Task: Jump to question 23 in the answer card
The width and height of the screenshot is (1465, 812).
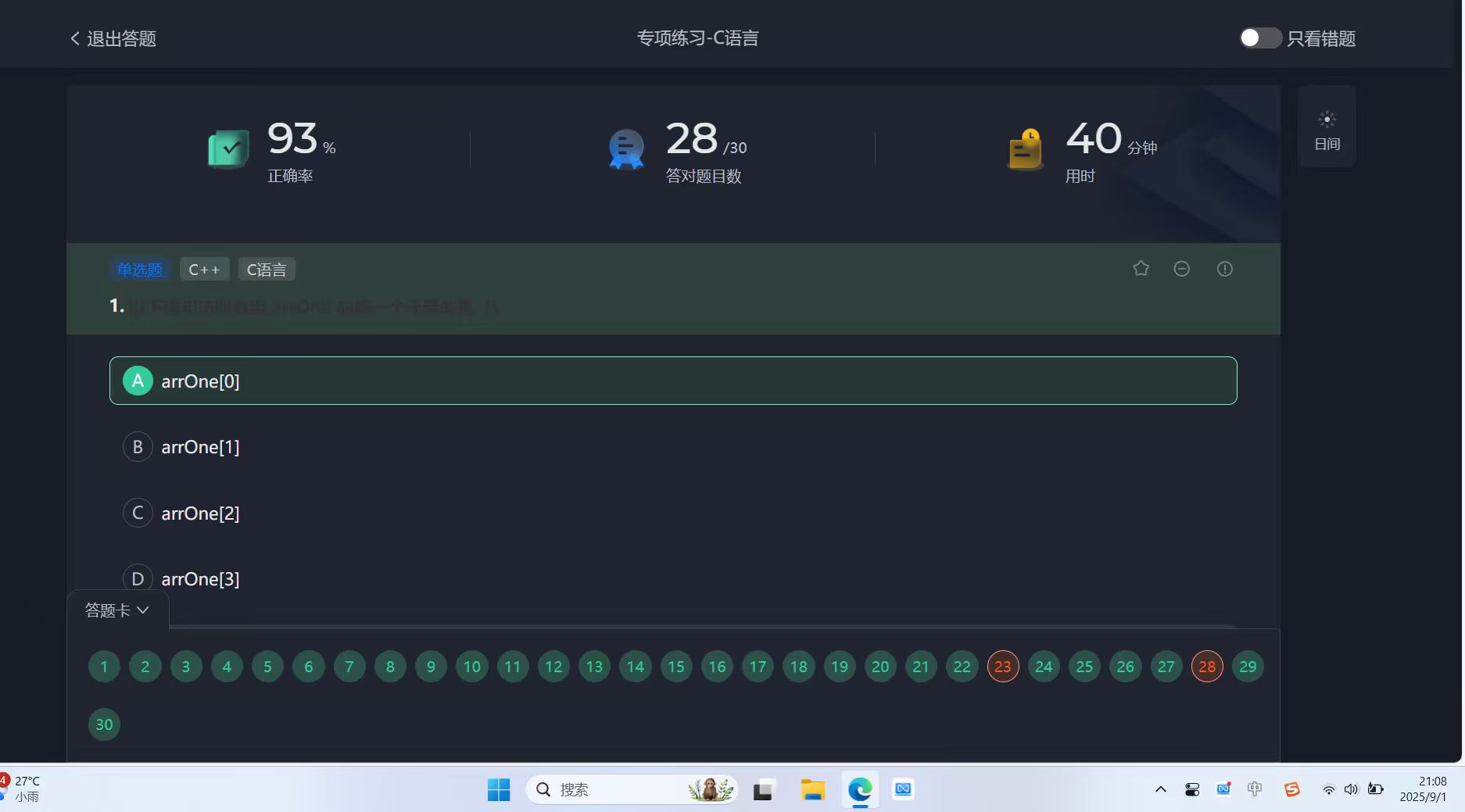Action: (1003, 666)
